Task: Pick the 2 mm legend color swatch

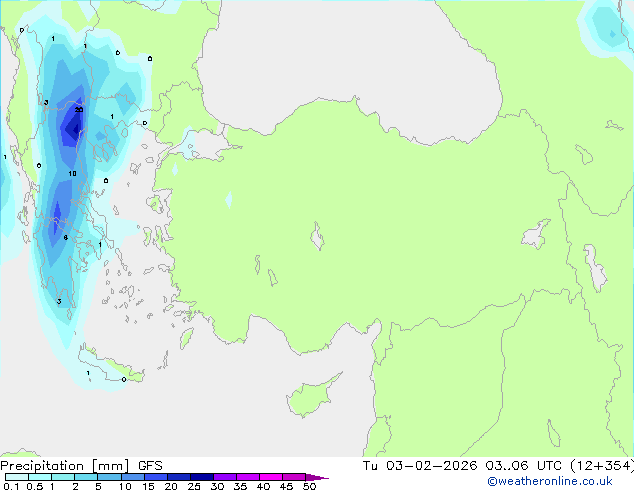Action: 86,477
